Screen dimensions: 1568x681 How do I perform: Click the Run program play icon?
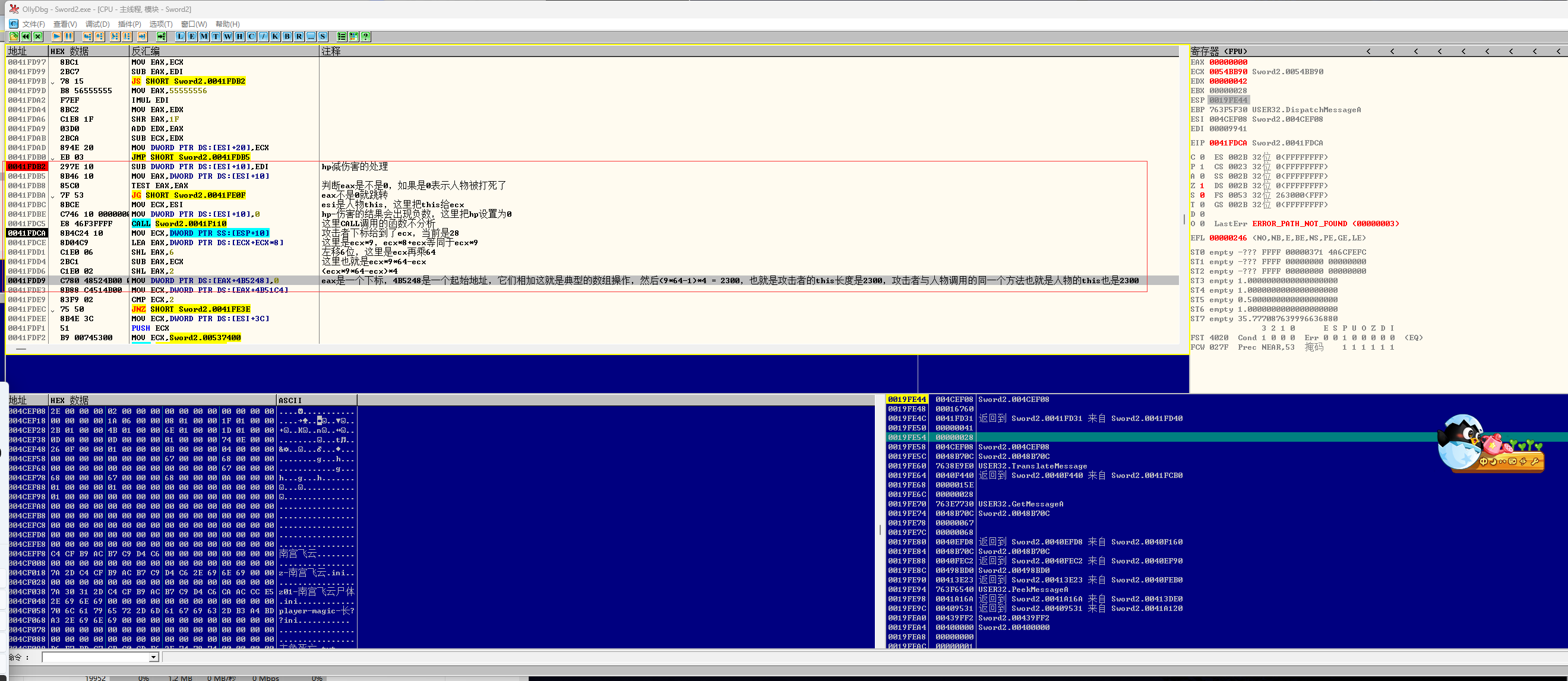click(x=56, y=37)
